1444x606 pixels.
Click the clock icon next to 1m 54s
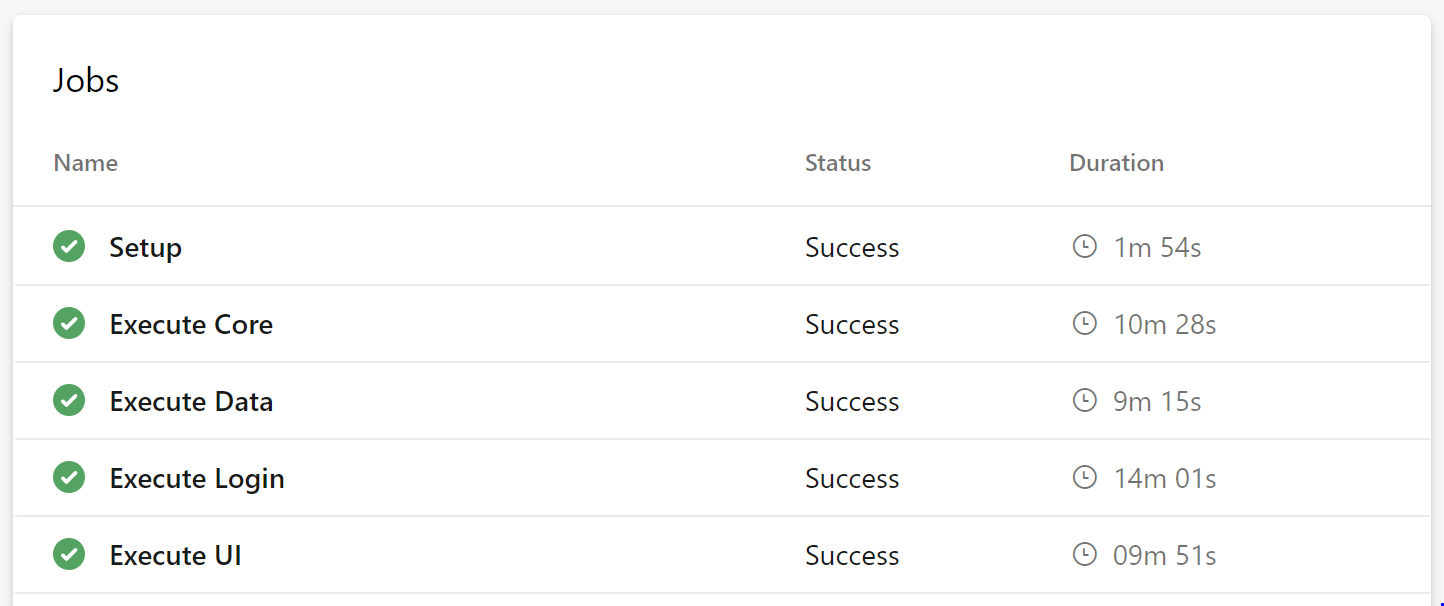click(1085, 246)
